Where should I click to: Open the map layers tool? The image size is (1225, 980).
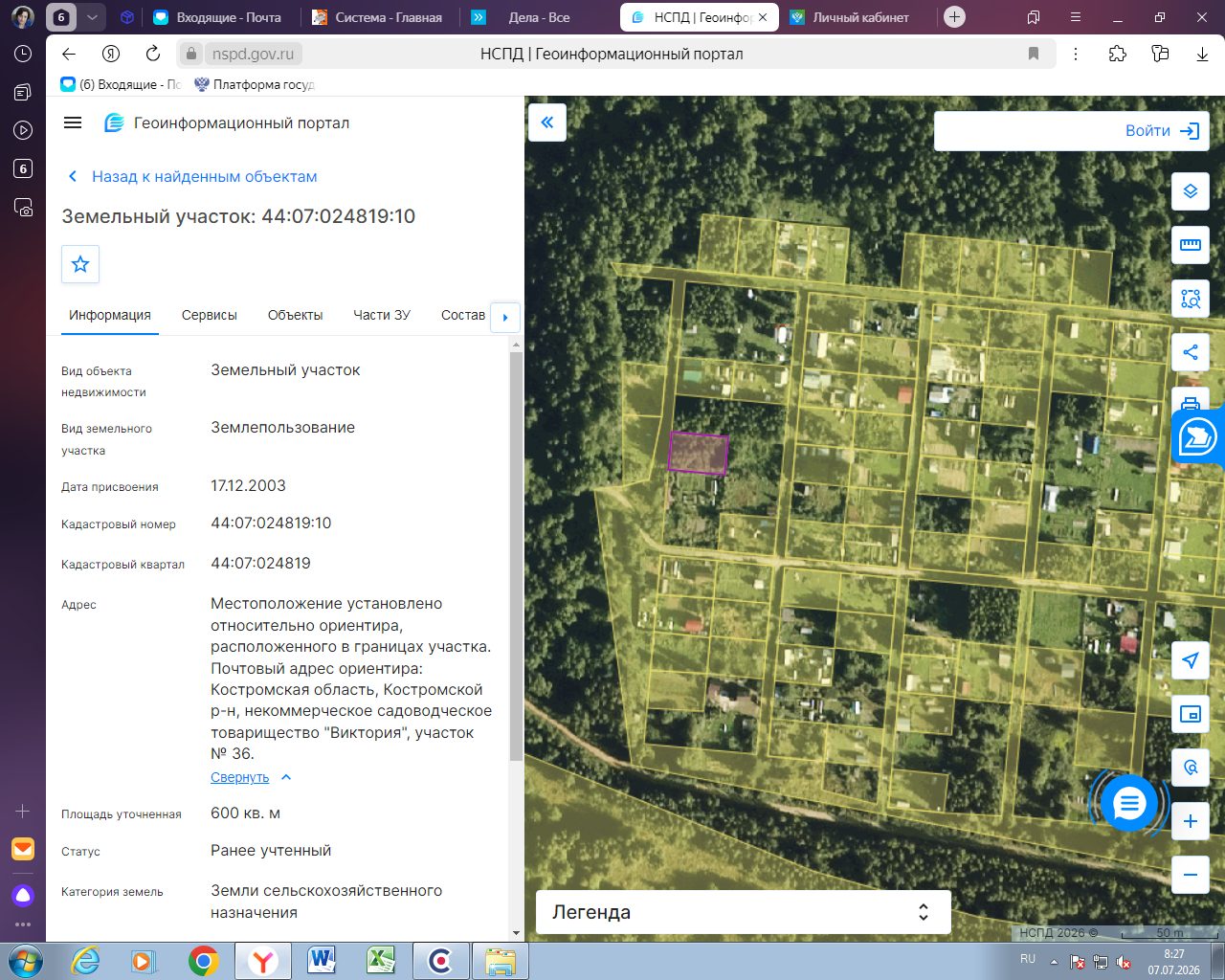pos(1191,191)
